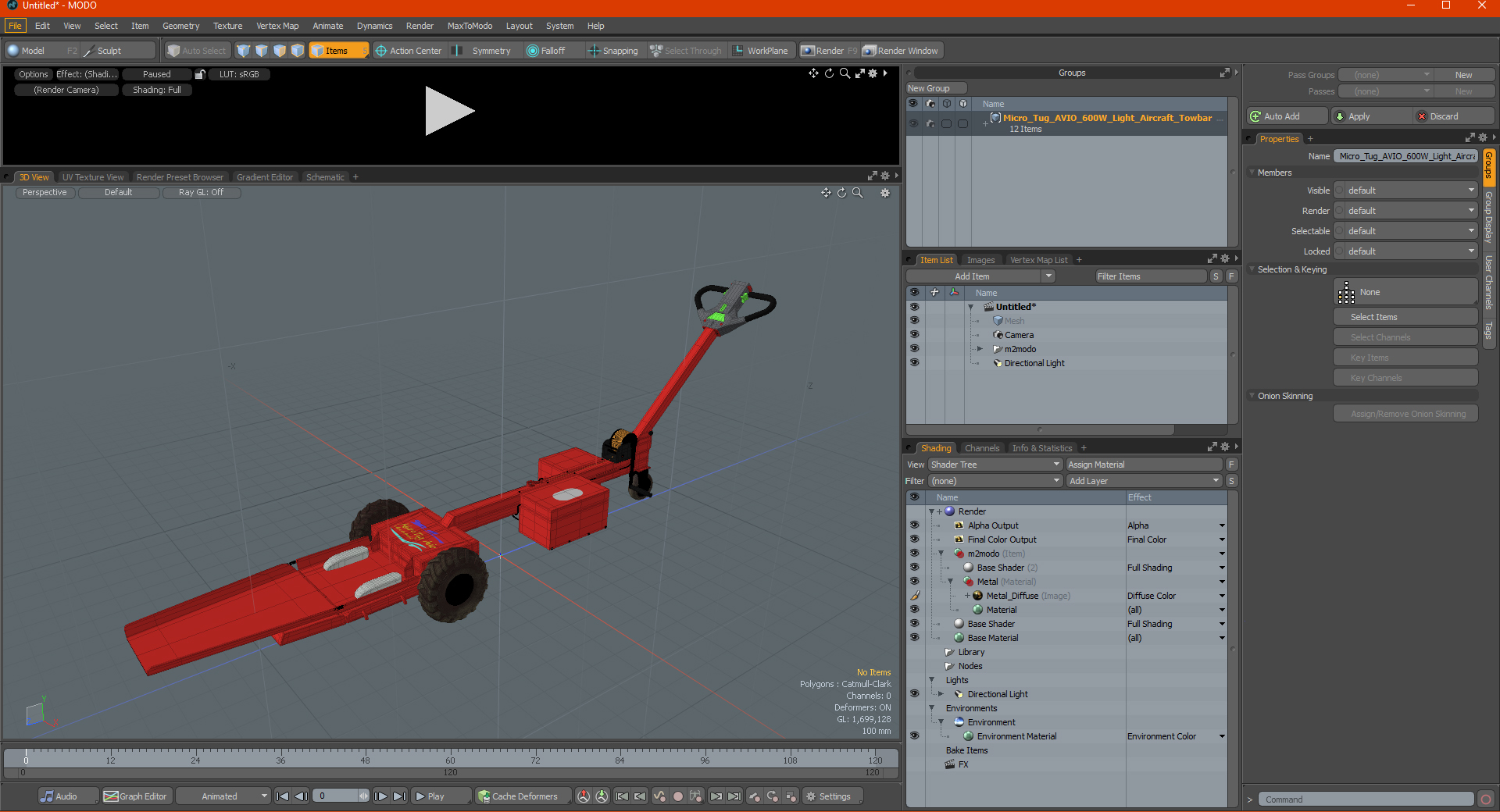Expand the m2modo item in Item List

coord(980,349)
